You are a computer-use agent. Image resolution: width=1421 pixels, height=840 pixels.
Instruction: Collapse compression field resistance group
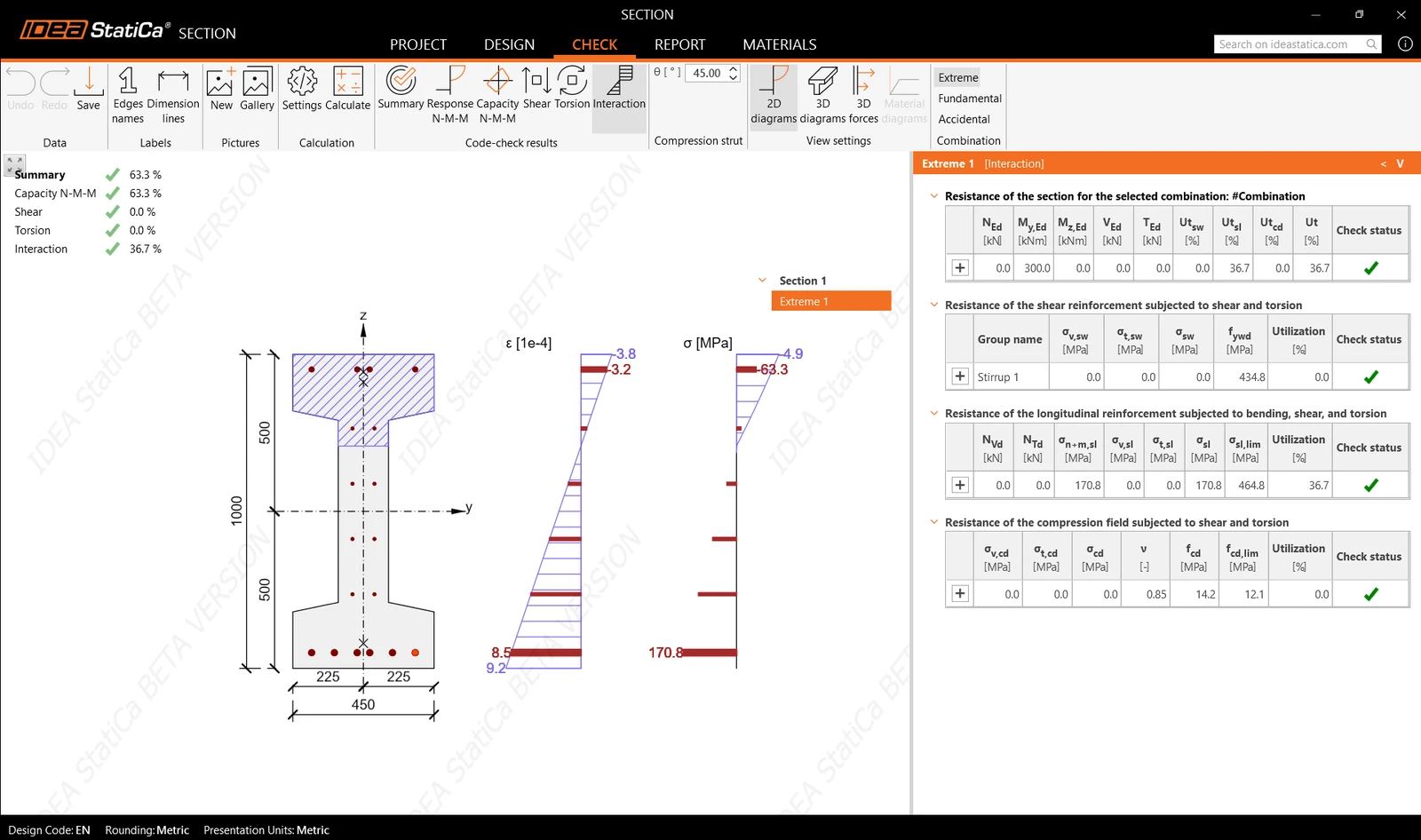click(x=934, y=522)
